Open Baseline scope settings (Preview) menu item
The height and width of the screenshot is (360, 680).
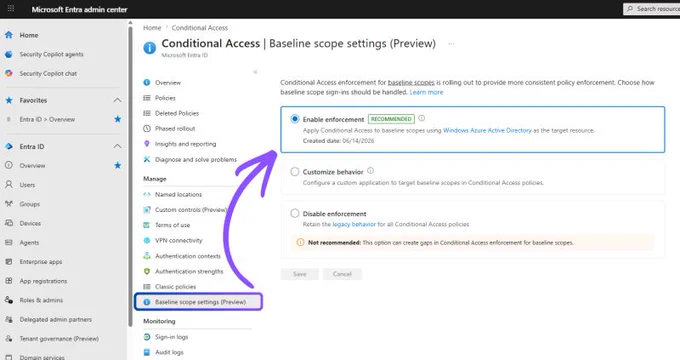click(x=199, y=302)
